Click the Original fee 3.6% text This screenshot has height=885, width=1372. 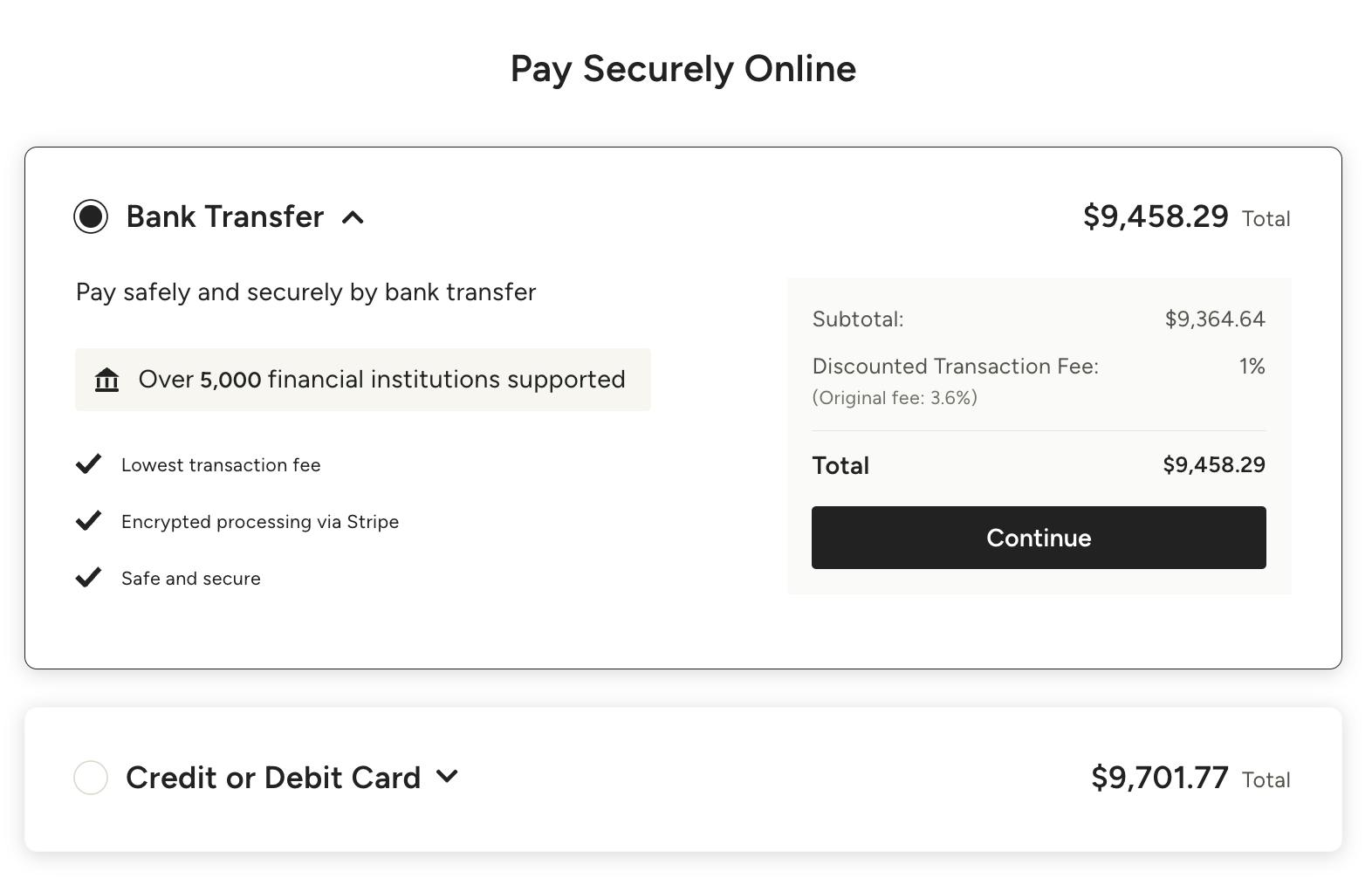[x=894, y=397]
